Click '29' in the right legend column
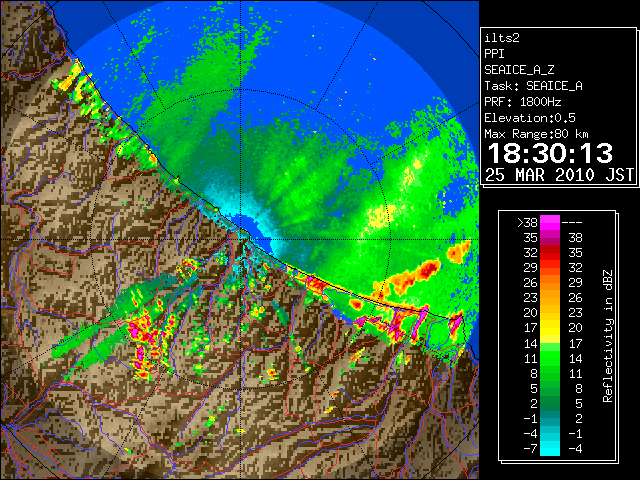 pos(576,283)
